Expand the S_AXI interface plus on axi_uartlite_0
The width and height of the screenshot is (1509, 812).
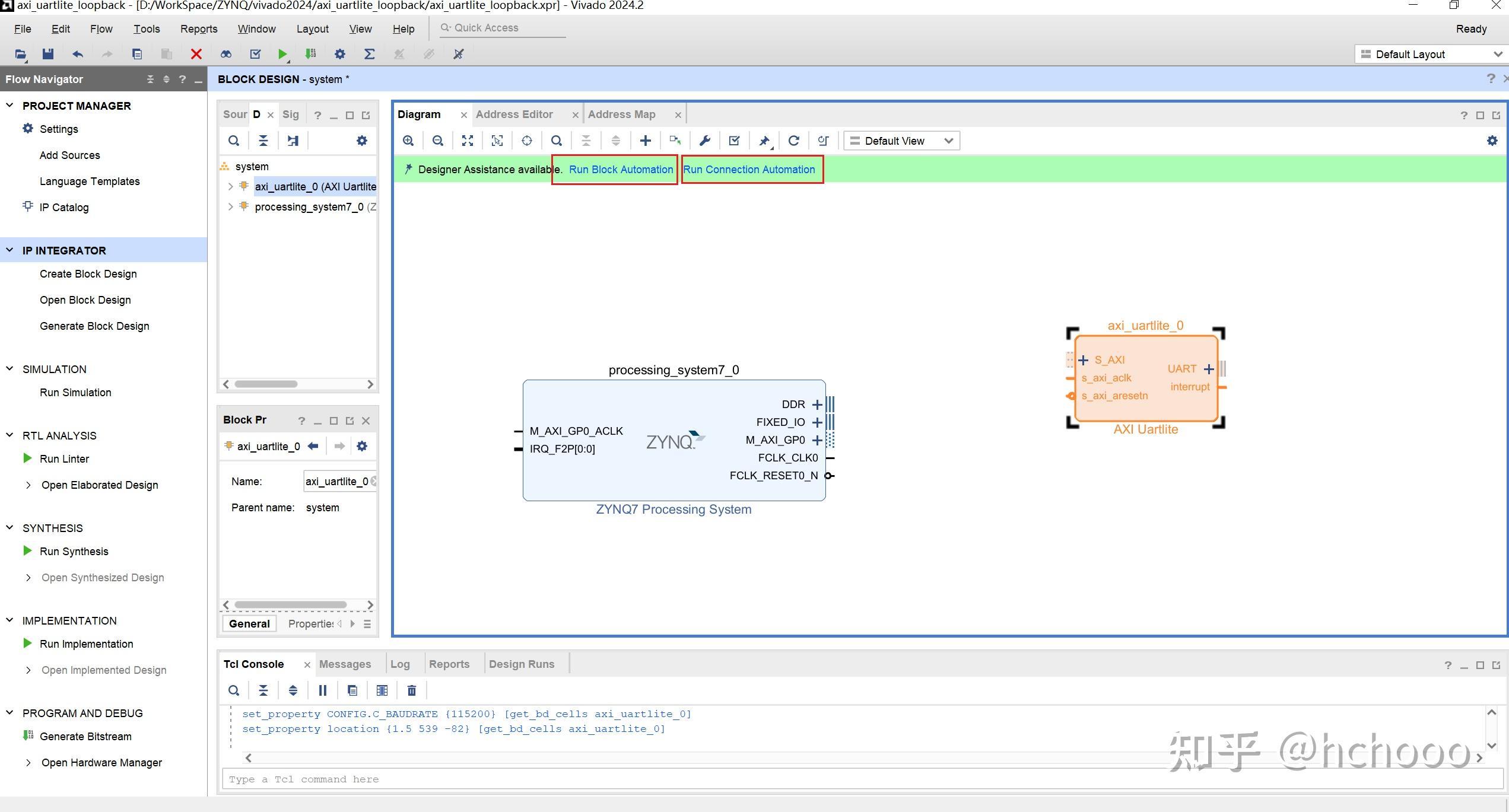tap(1084, 360)
